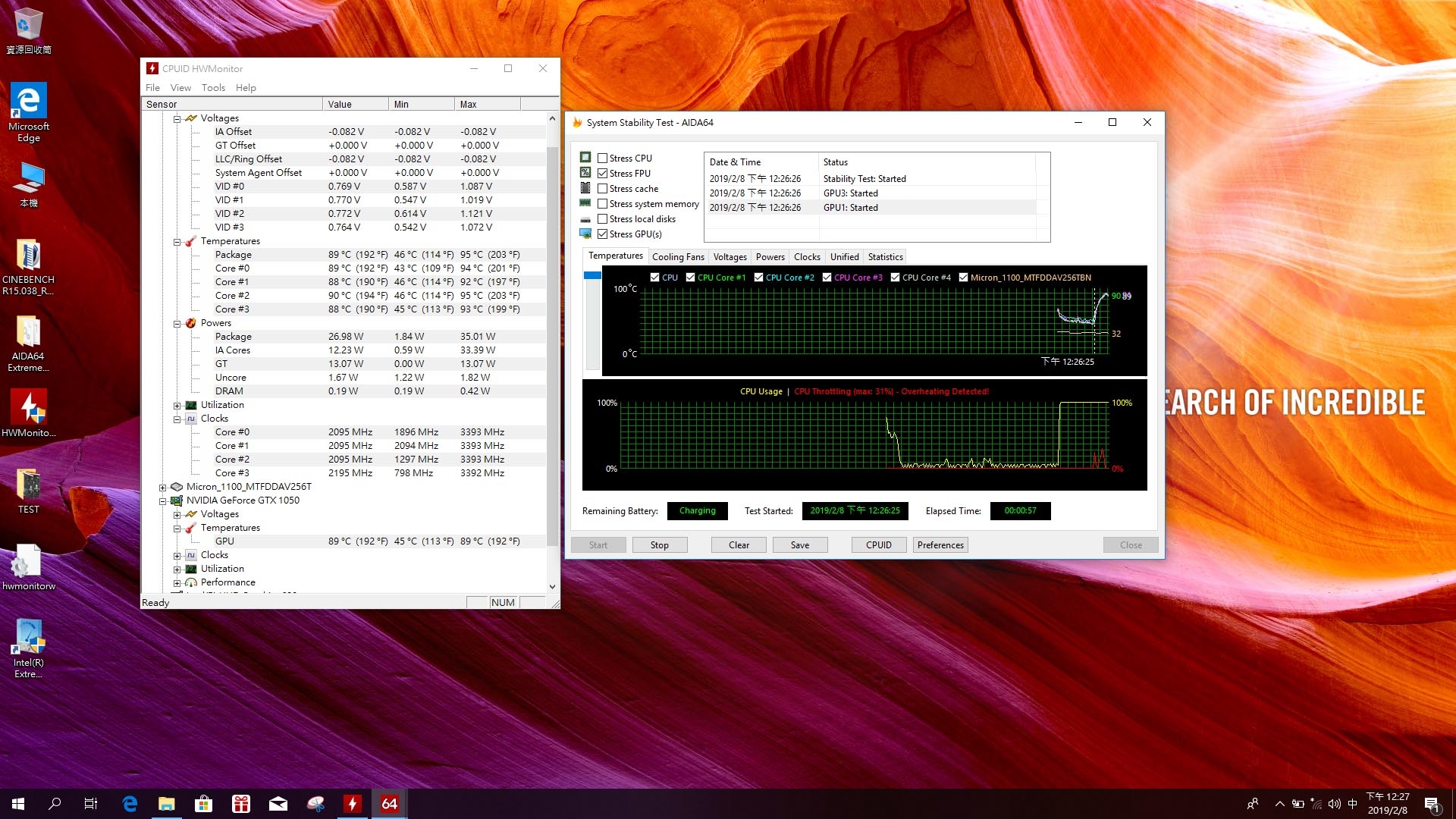Stop the stability test
The image size is (1456, 819).
click(x=660, y=545)
